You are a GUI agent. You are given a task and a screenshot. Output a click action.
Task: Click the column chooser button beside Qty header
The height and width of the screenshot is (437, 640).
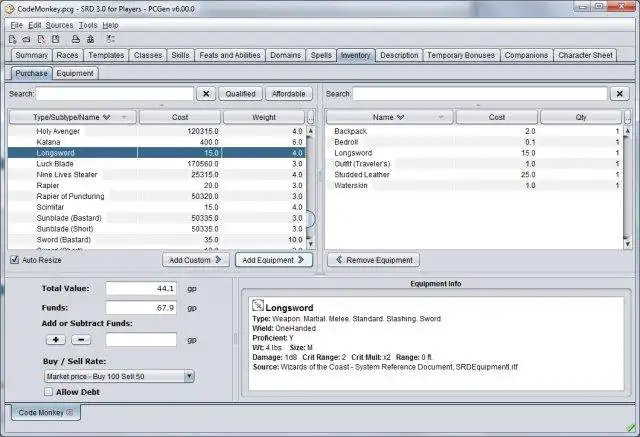point(627,117)
